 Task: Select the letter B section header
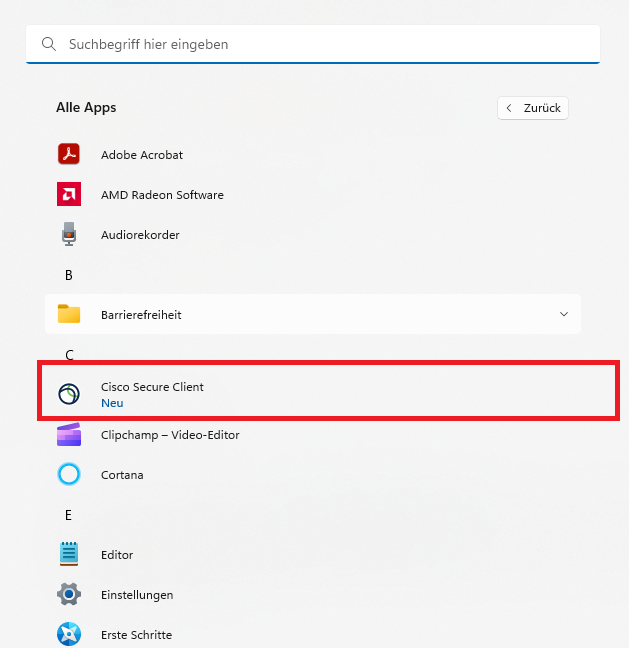click(69, 275)
